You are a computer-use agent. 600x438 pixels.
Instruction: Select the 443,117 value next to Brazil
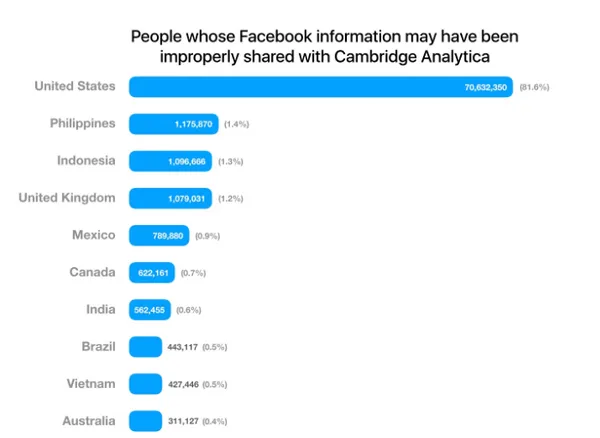pyautogui.click(x=188, y=347)
